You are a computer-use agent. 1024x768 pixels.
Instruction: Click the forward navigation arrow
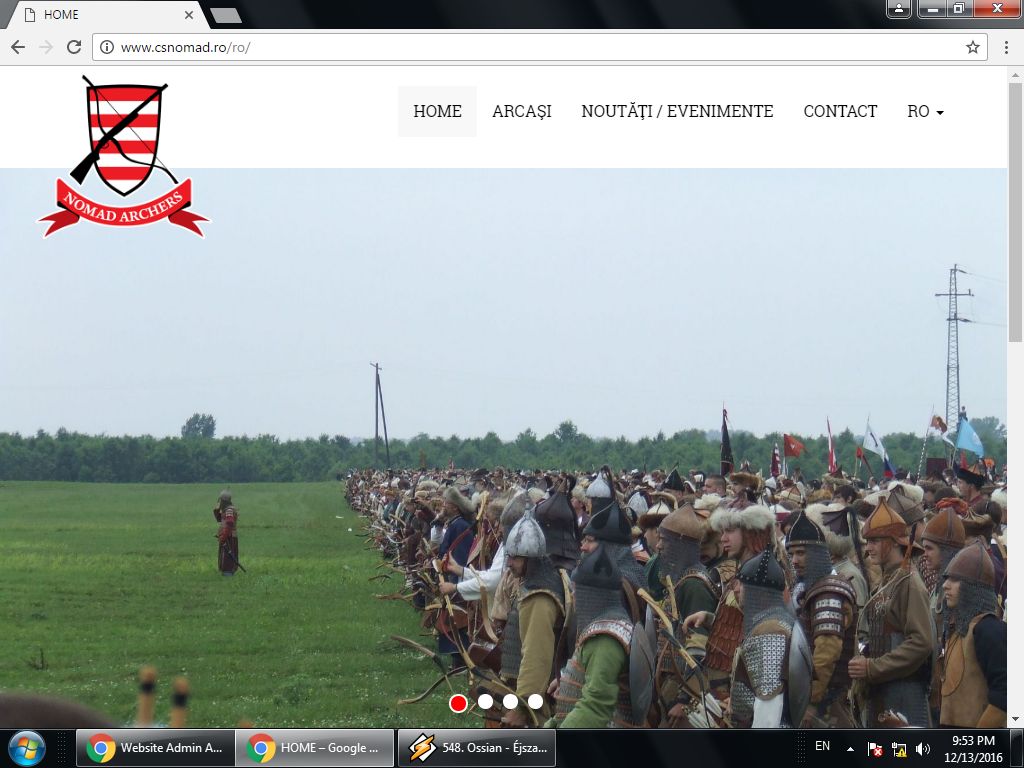click(46, 47)
